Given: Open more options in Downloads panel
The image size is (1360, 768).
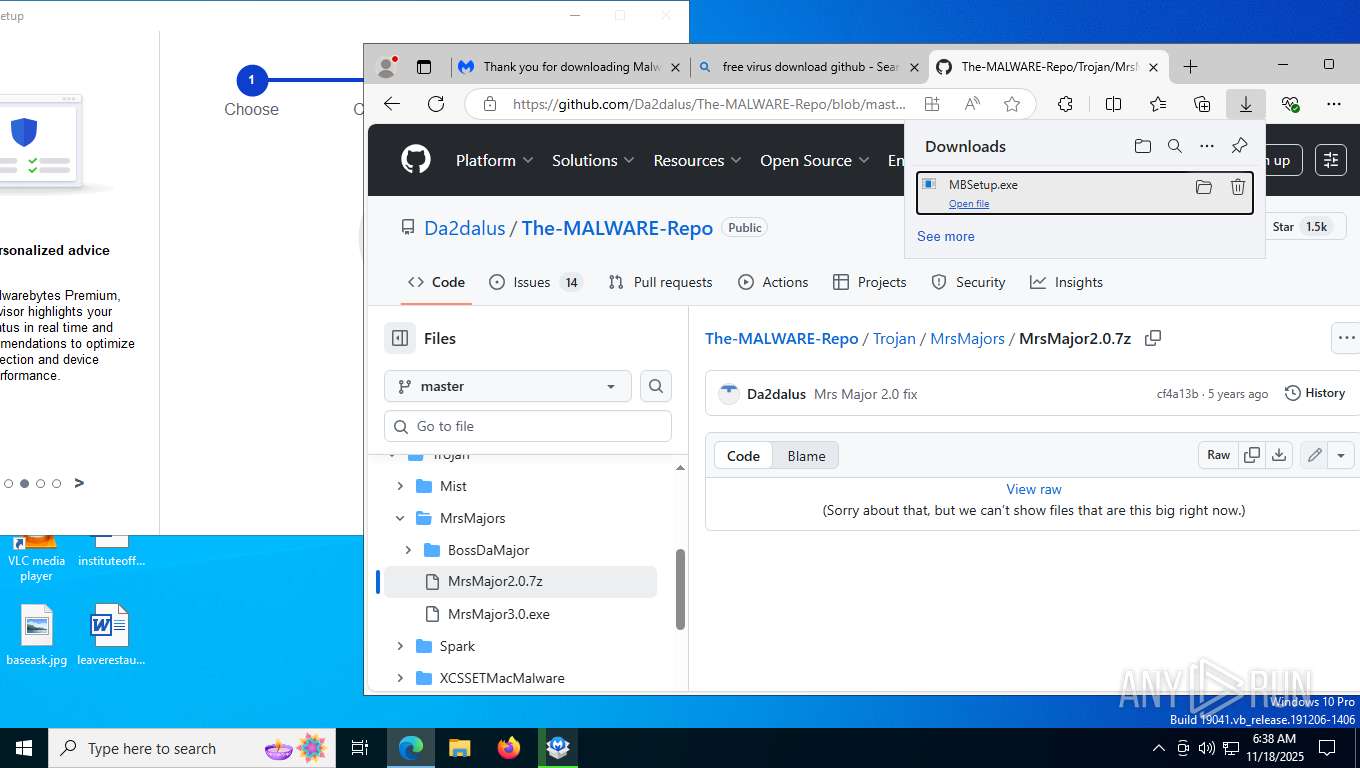Looking at the screenshot, I should point(1207,146).
